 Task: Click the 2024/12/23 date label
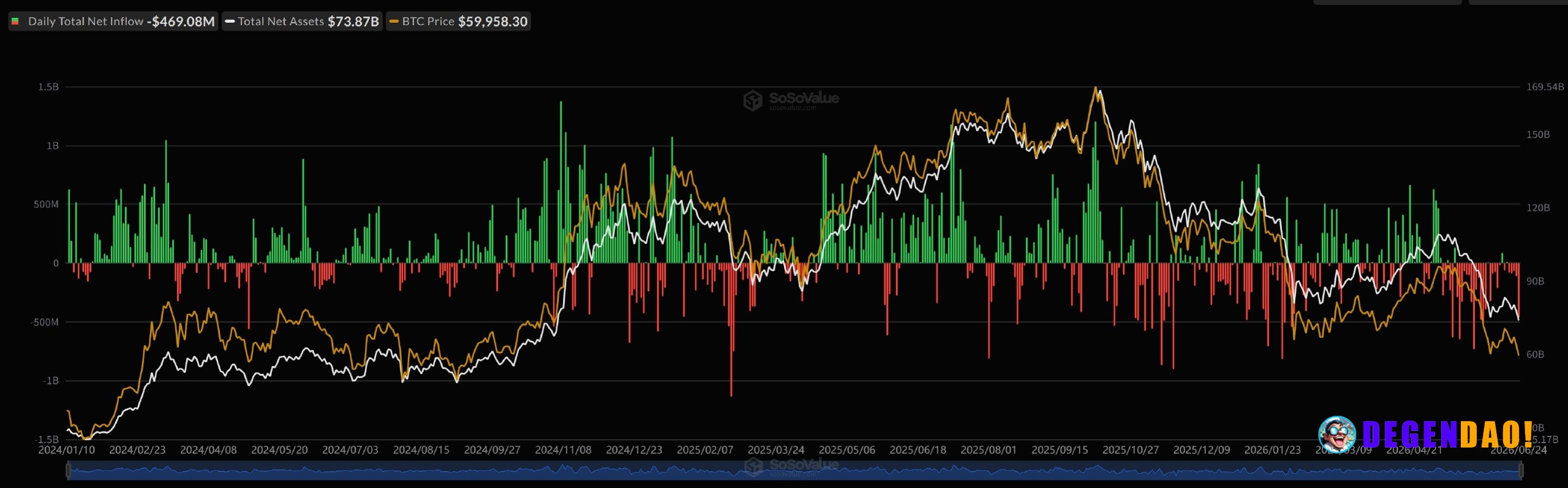pyautogui.click(x=635, y=450)
